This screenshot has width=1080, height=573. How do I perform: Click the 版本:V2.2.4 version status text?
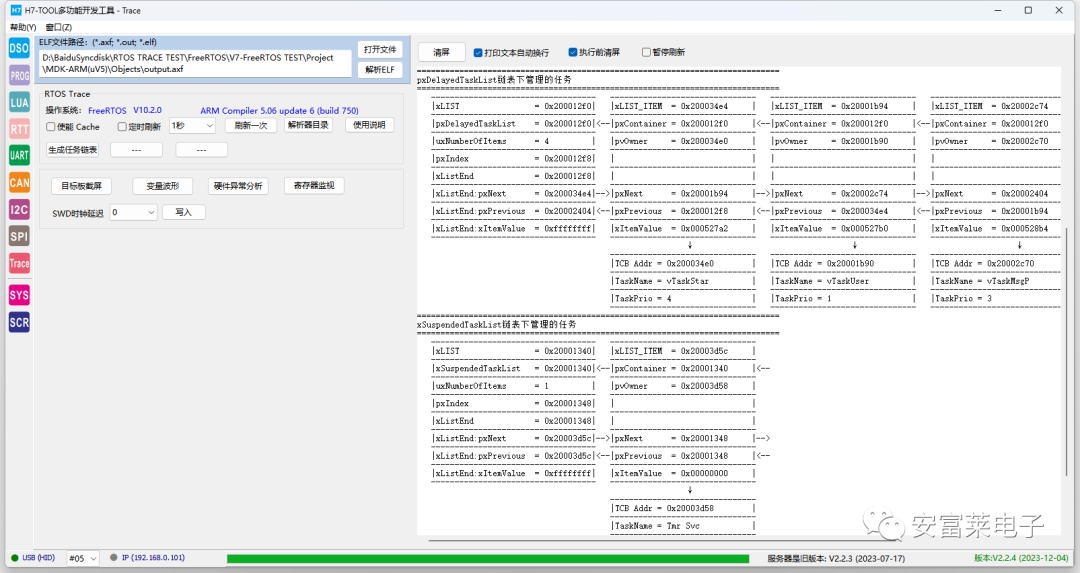(1021, 558)
